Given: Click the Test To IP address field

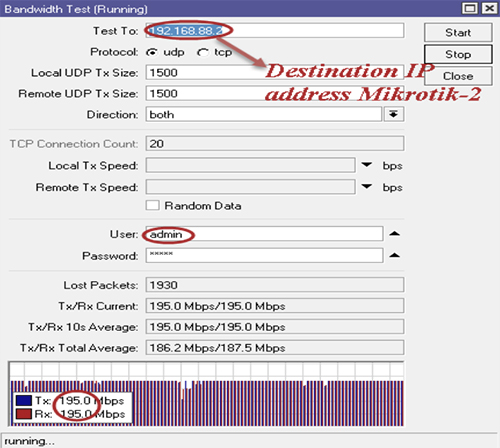Looking at the screenshot, I should [275, 31].
